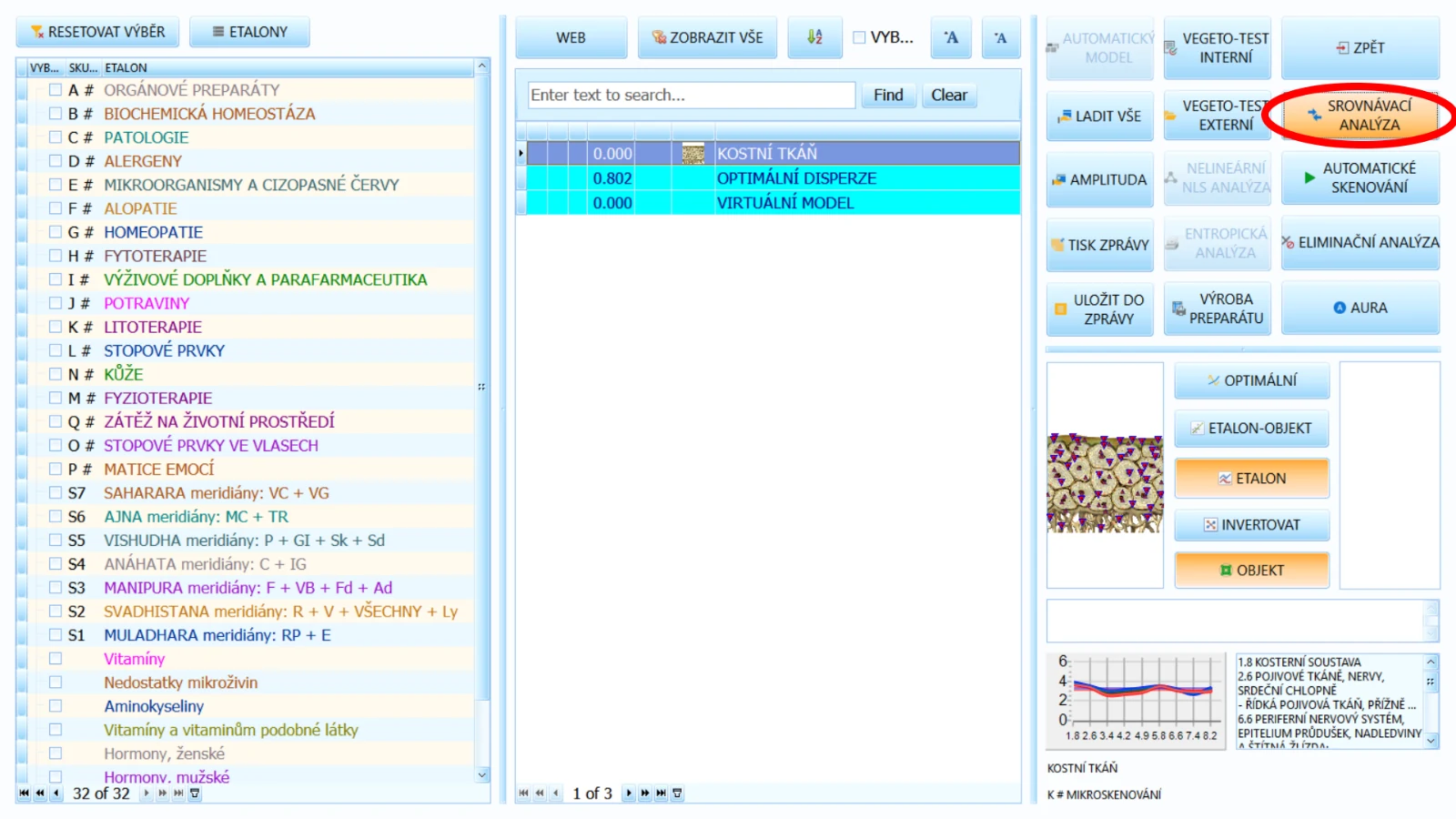
Task: Enable the VYB... checkbox in toolbar
Action: click(859, 37)
